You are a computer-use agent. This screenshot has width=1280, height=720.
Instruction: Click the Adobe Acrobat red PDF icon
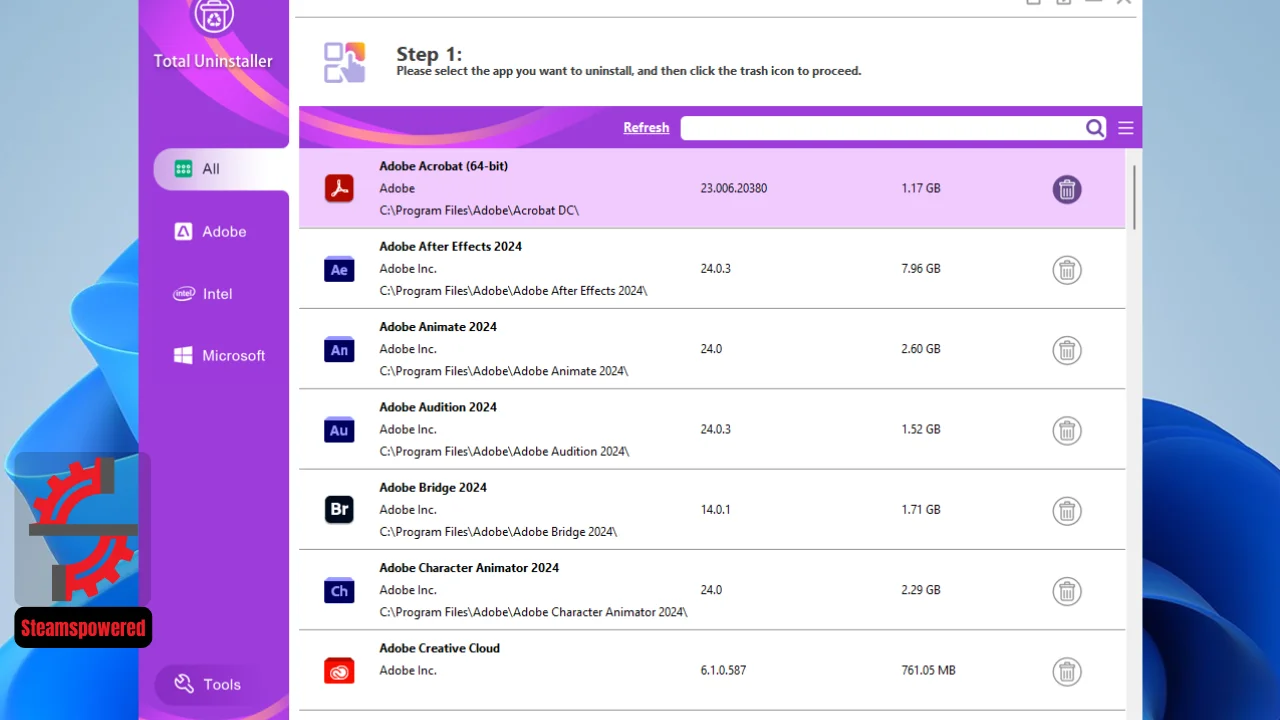coord(339,188)
